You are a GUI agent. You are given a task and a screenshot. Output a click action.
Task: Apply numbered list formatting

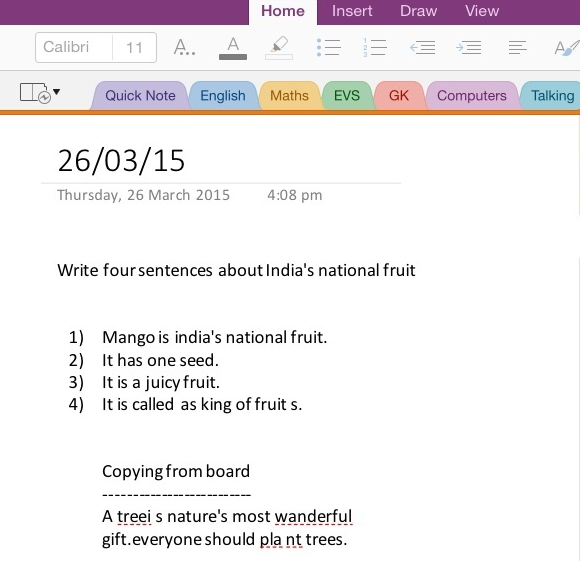pyautogui.click(x=375, y=48)
